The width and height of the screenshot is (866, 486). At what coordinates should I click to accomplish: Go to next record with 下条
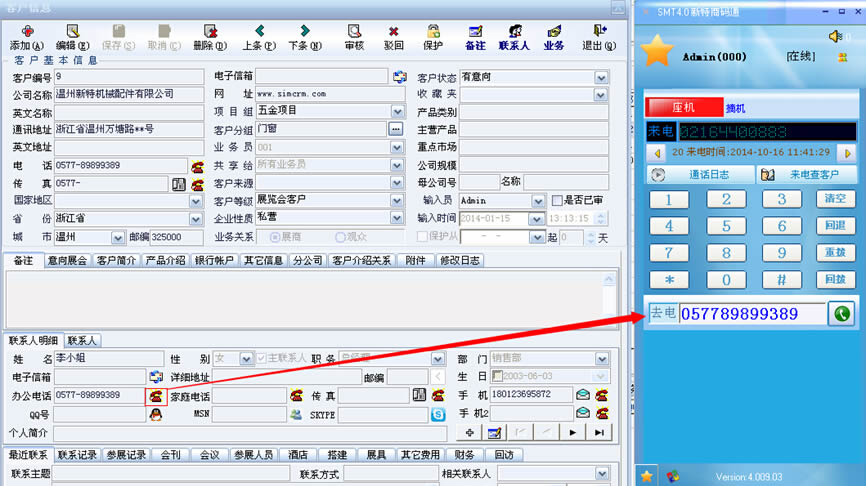[304, 37]
